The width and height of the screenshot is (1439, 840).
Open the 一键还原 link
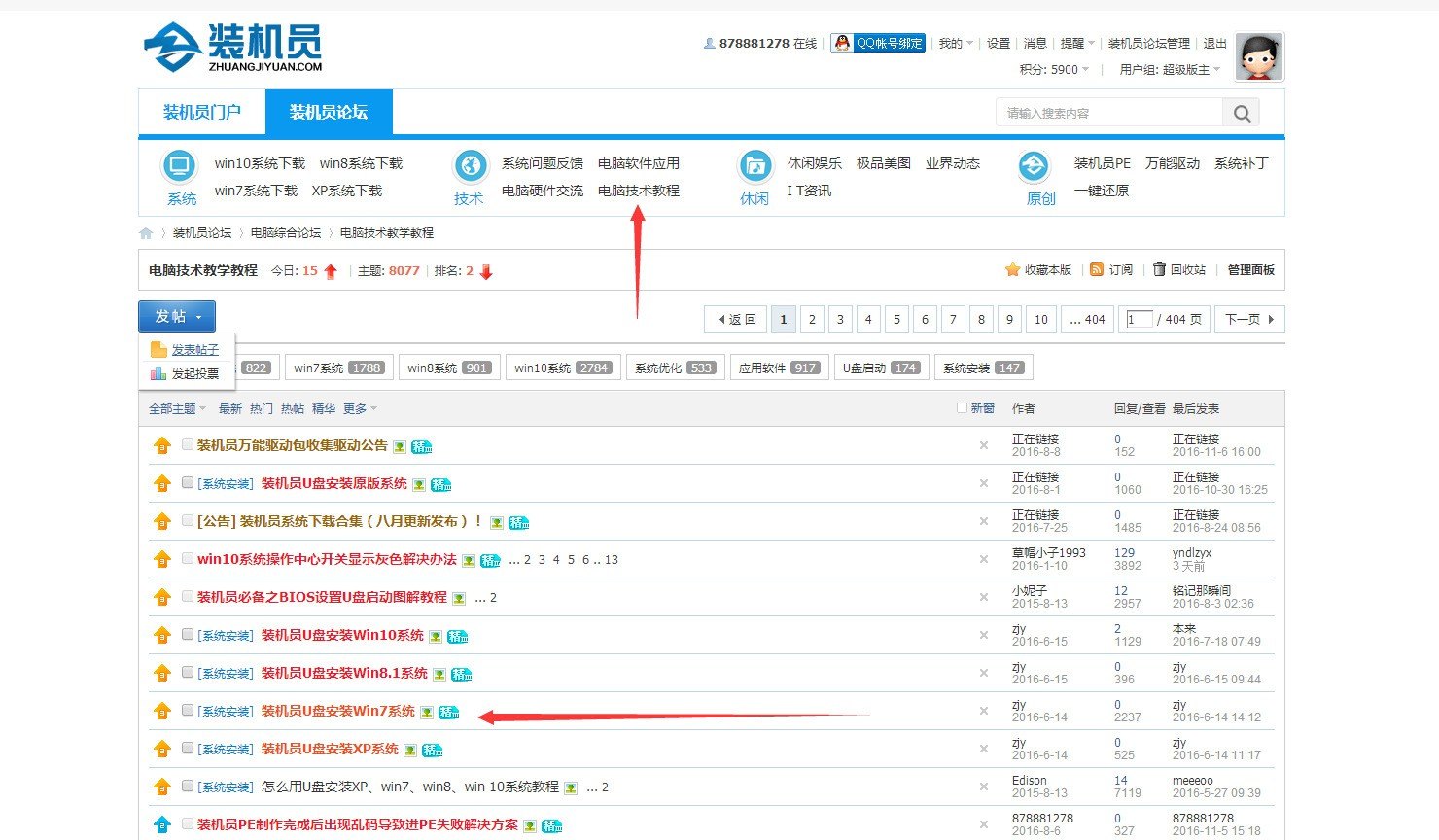1102,191
